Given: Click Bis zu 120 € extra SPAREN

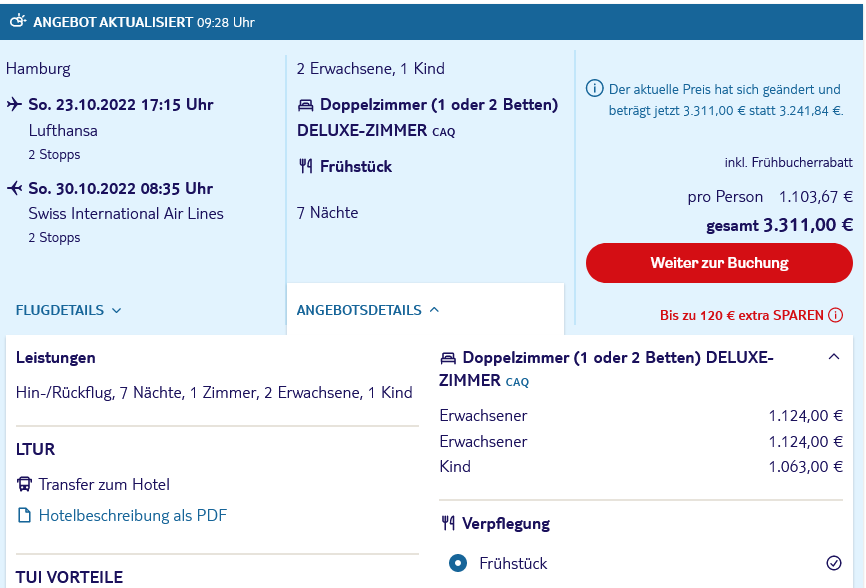Looking at the screenshot, I should [x=742, y=315].
